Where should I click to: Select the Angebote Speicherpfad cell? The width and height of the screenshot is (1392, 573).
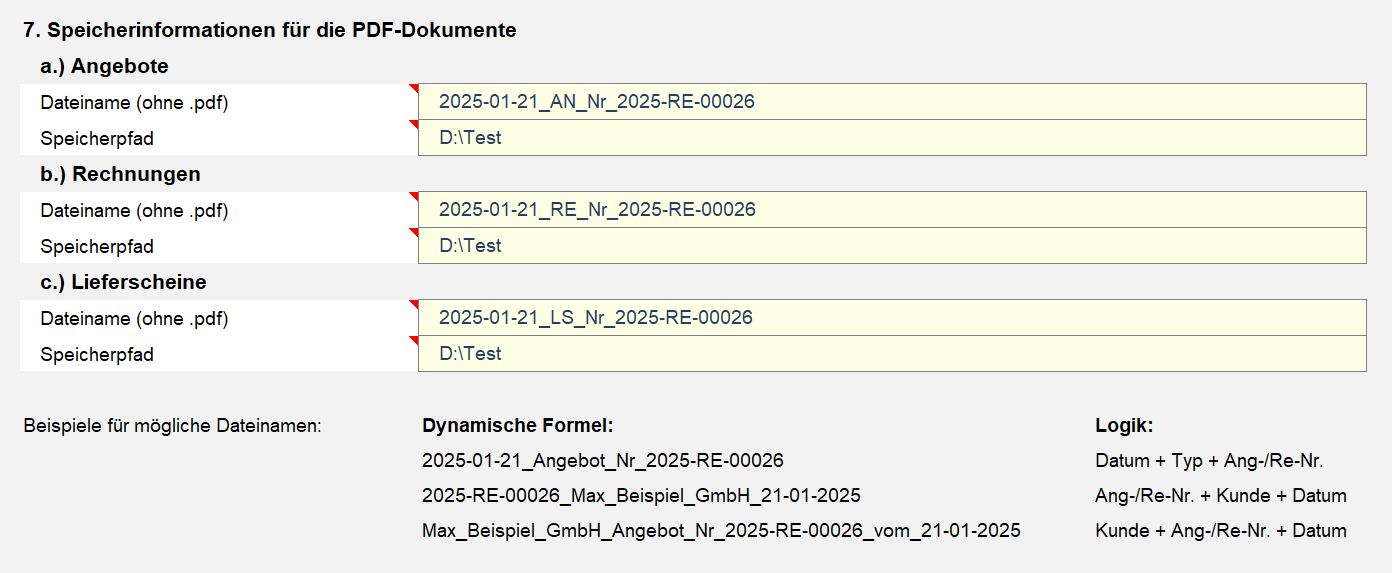pos(892,138)
